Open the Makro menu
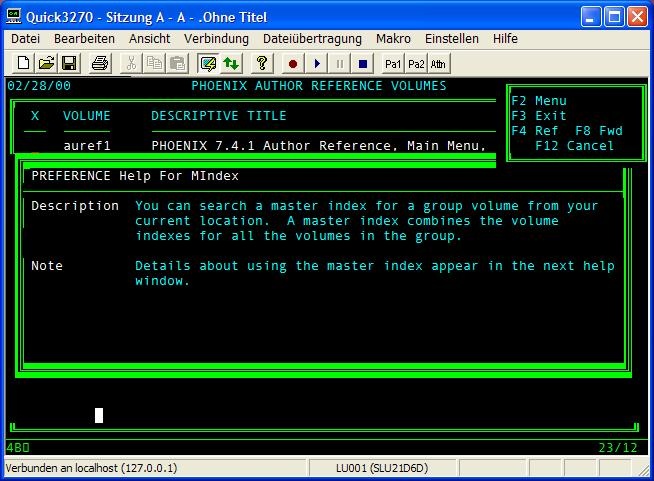 [393, 38]
